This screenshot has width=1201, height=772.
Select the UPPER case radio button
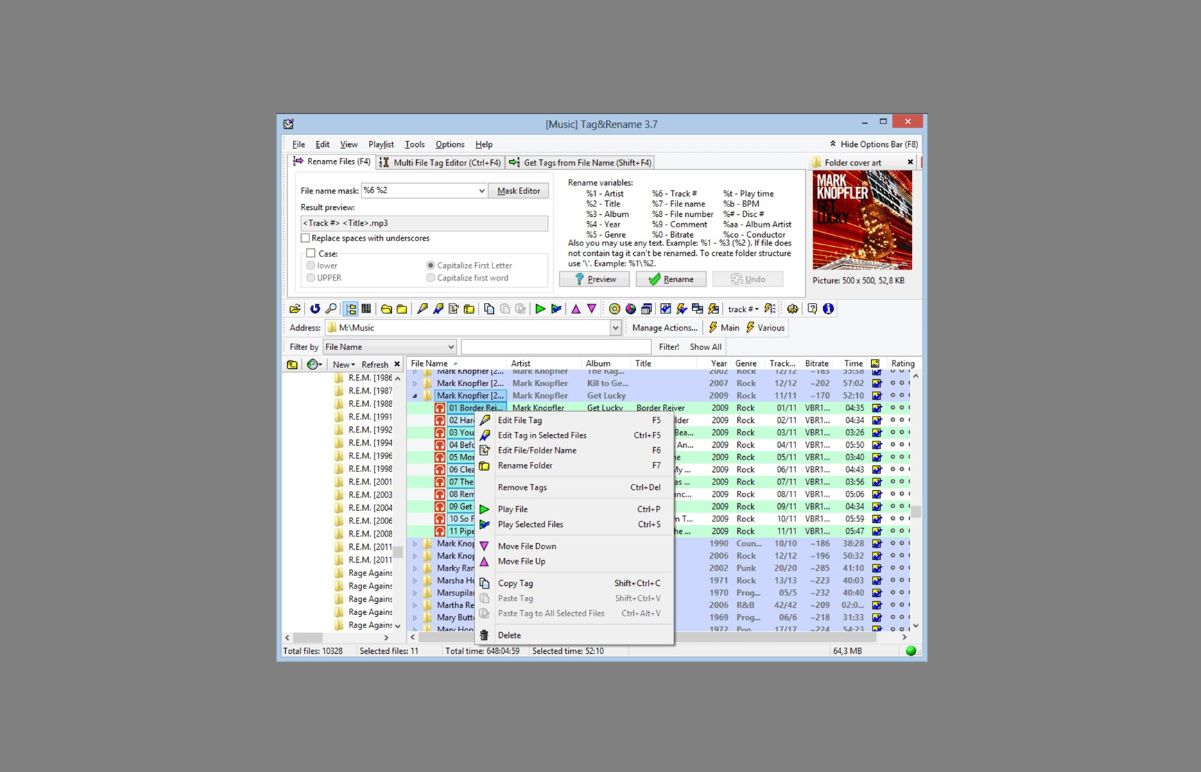coord(311,278)
